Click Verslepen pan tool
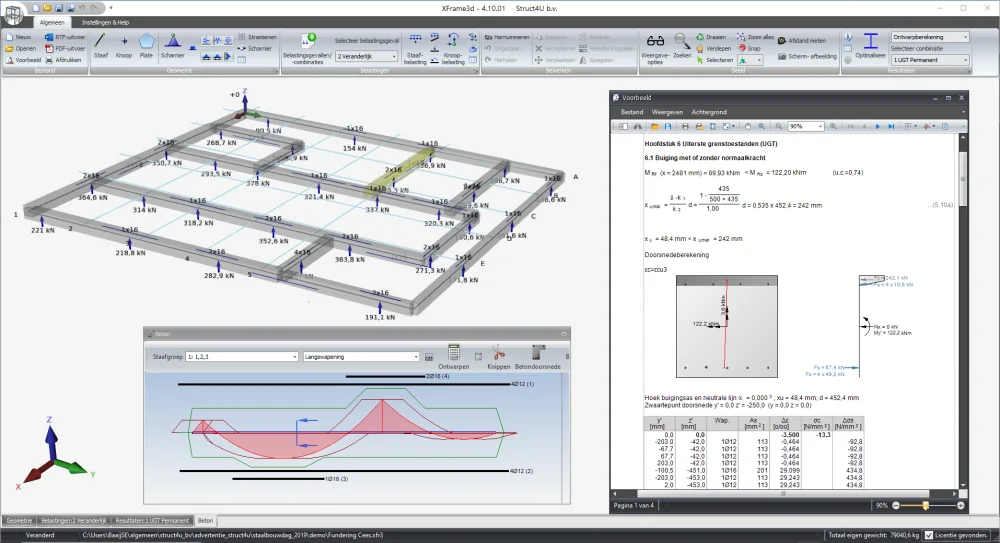 tap(714, 48)
